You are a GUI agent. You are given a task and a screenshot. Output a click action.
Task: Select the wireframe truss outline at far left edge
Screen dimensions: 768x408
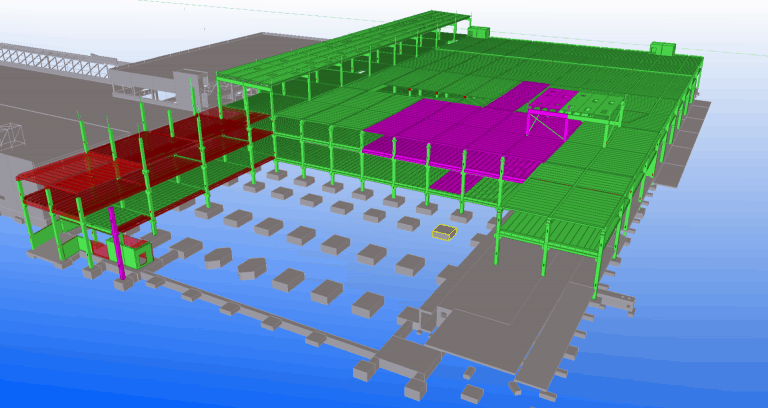point(10,135)
